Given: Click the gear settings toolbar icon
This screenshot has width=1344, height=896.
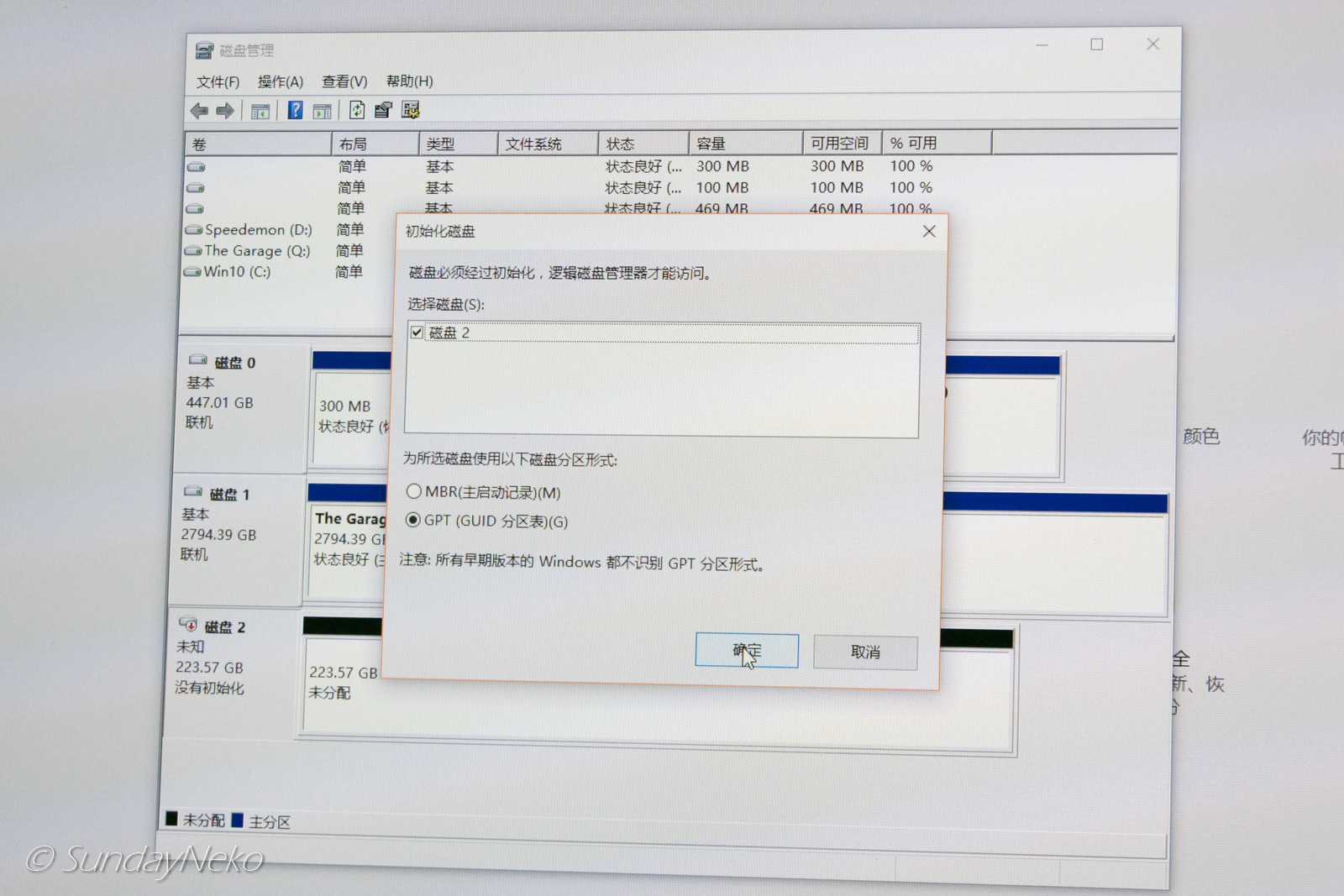Looking at the screenshot, I should pyautogui.click(x=411, y=110).
